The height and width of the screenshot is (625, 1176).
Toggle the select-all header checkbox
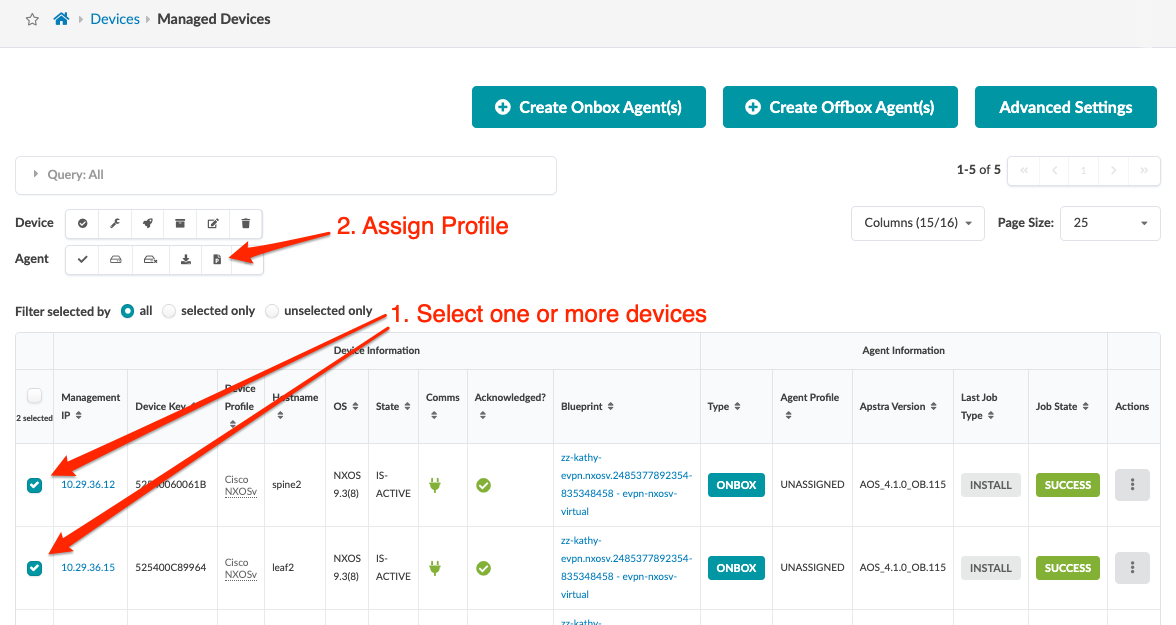[x=35, y=396]
